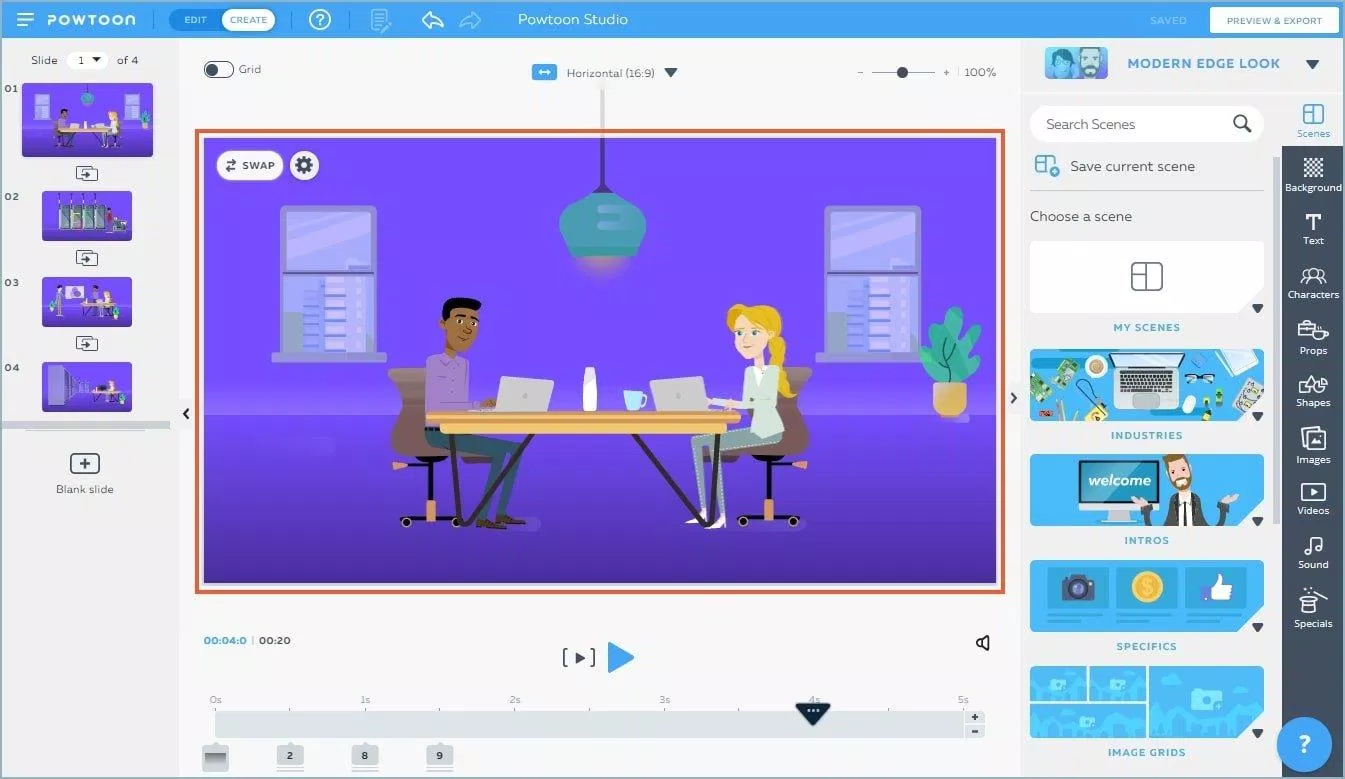Open the Specials panel
Image resolution: width=1345 pixels, height=779 pixels.
click(x=1312, y=608)
